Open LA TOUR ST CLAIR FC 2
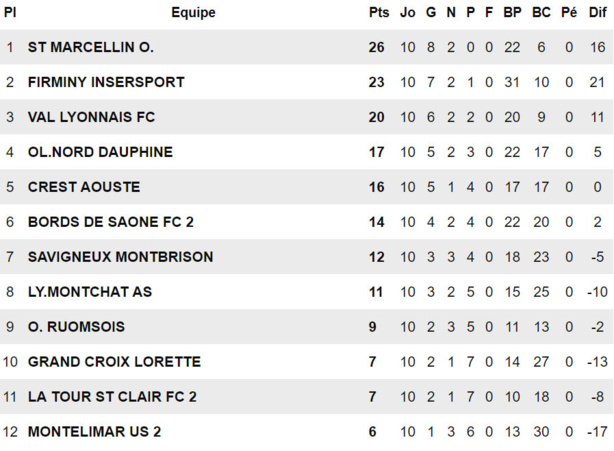The height and width of the screenshot is (451, 614). (x=112, y=397)
